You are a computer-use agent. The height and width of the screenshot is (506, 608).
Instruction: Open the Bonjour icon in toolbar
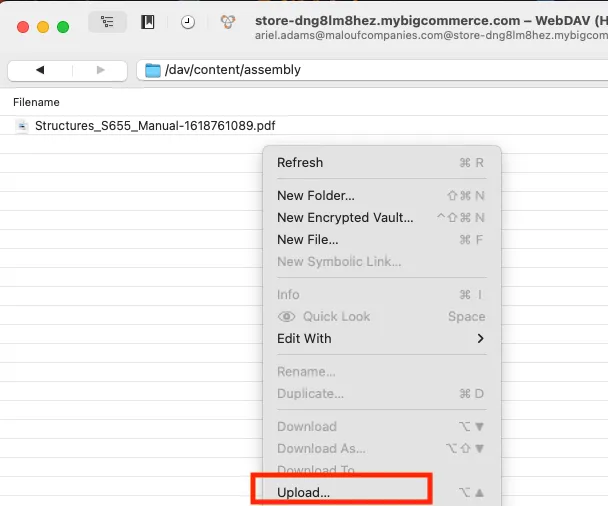[x=228, y=22]
